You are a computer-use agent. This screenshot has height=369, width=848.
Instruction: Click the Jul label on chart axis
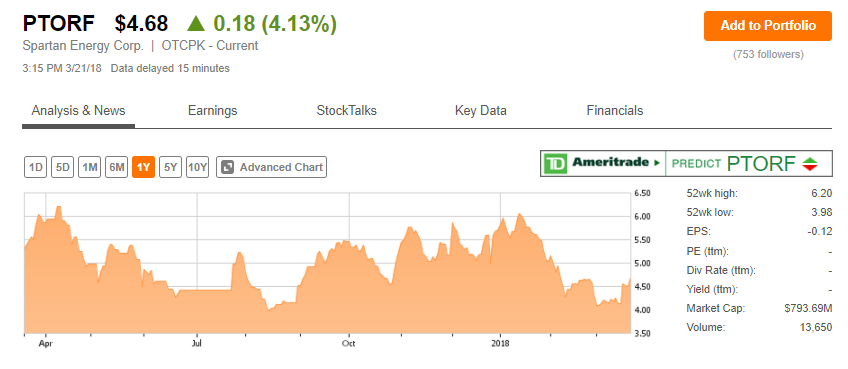(197, 343)
